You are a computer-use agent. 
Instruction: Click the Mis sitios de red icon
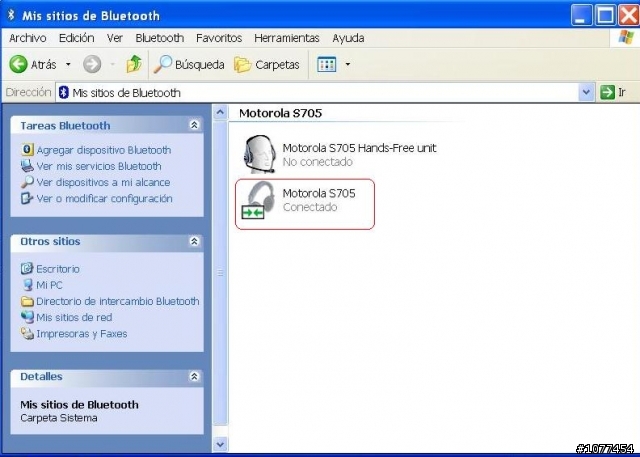[x=27, y=317]
